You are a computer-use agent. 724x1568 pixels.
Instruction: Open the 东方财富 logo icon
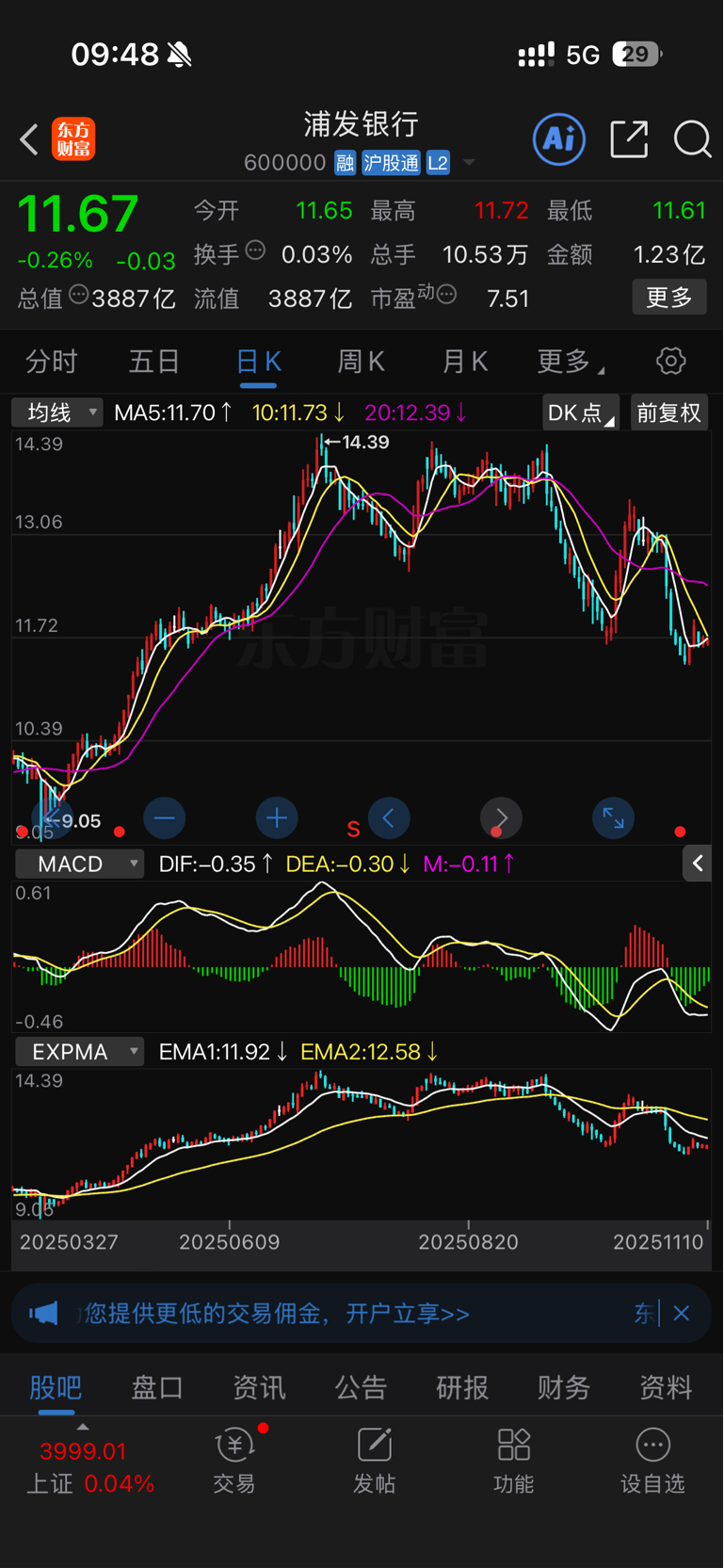[73, 139]
